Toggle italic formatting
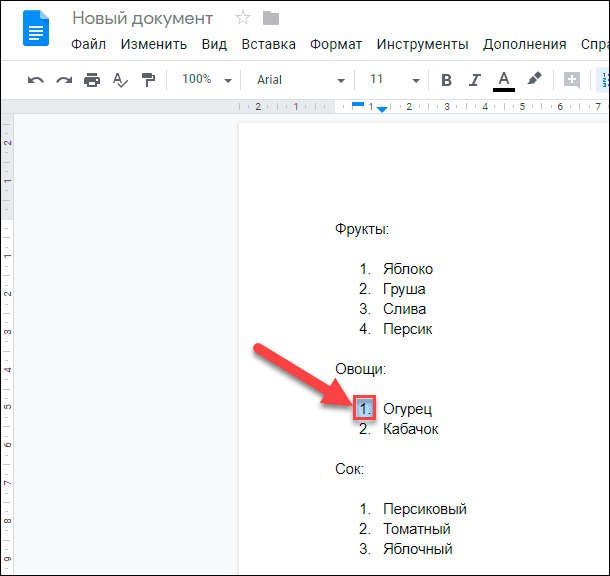This screenshot has height=576, width=610. point(474,80)
